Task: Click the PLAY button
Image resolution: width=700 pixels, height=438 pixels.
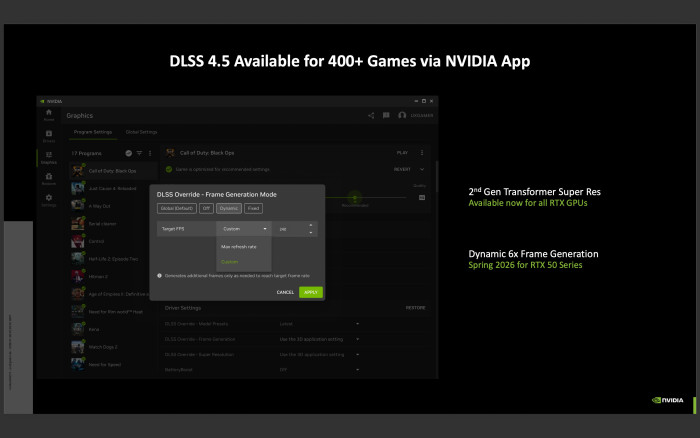Action: point(402,153)
